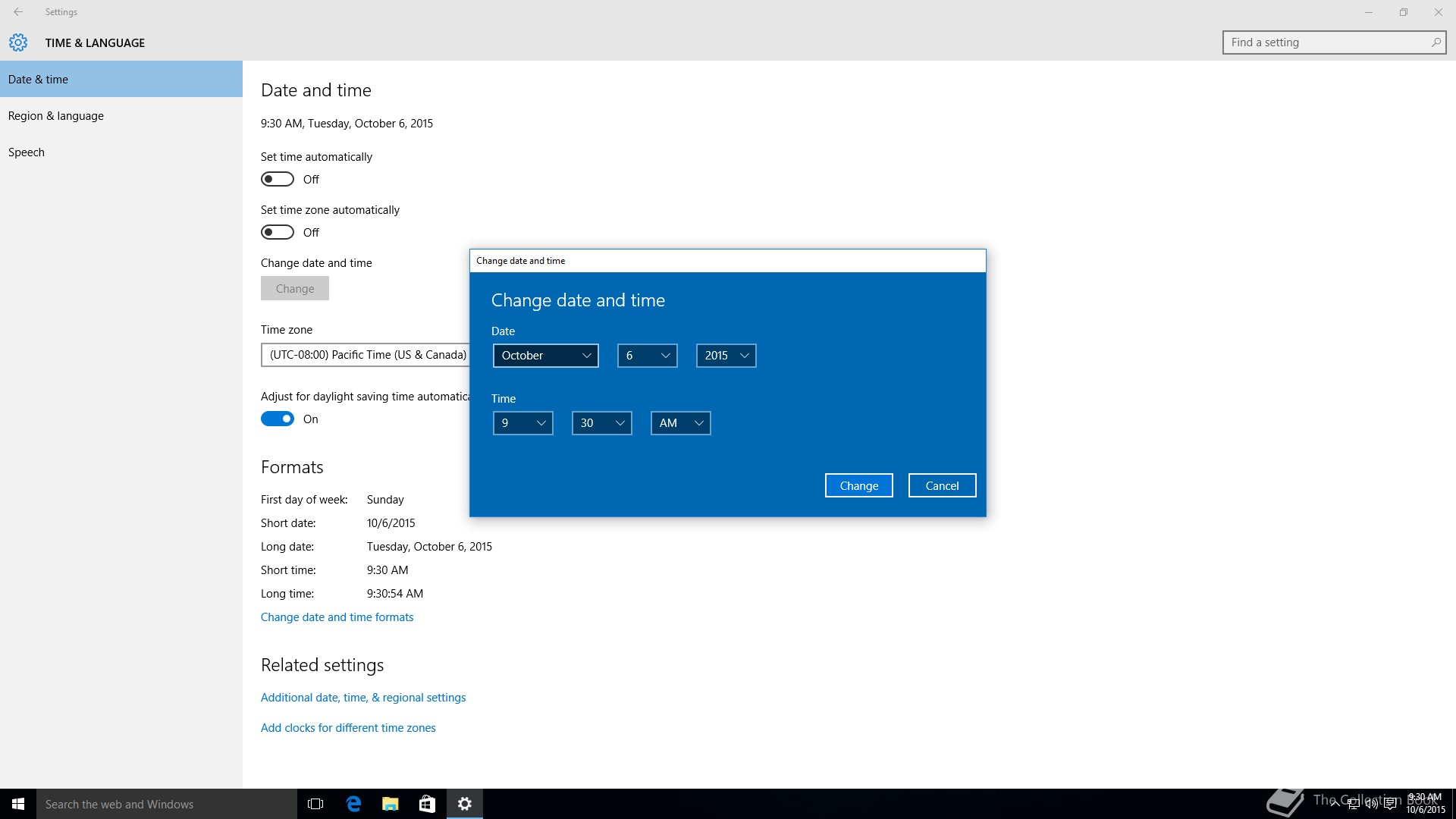Image resolution: width=1456 pixels, height=819 pixels.
Task: Click the Settings gear icon in header
Action: pyautogui.click(x=18, y=42)
